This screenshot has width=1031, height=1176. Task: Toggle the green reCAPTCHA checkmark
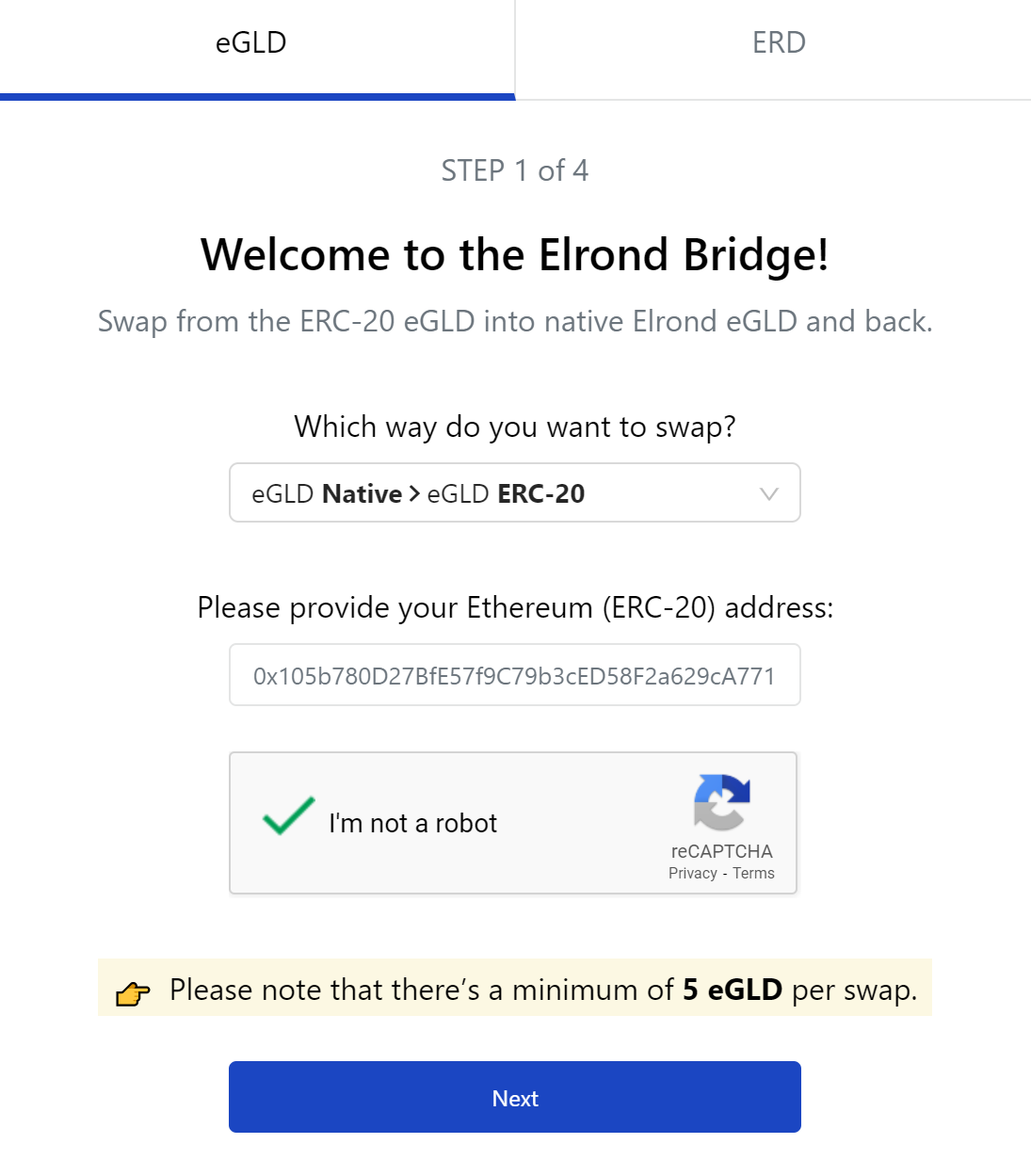click(289, 816)
